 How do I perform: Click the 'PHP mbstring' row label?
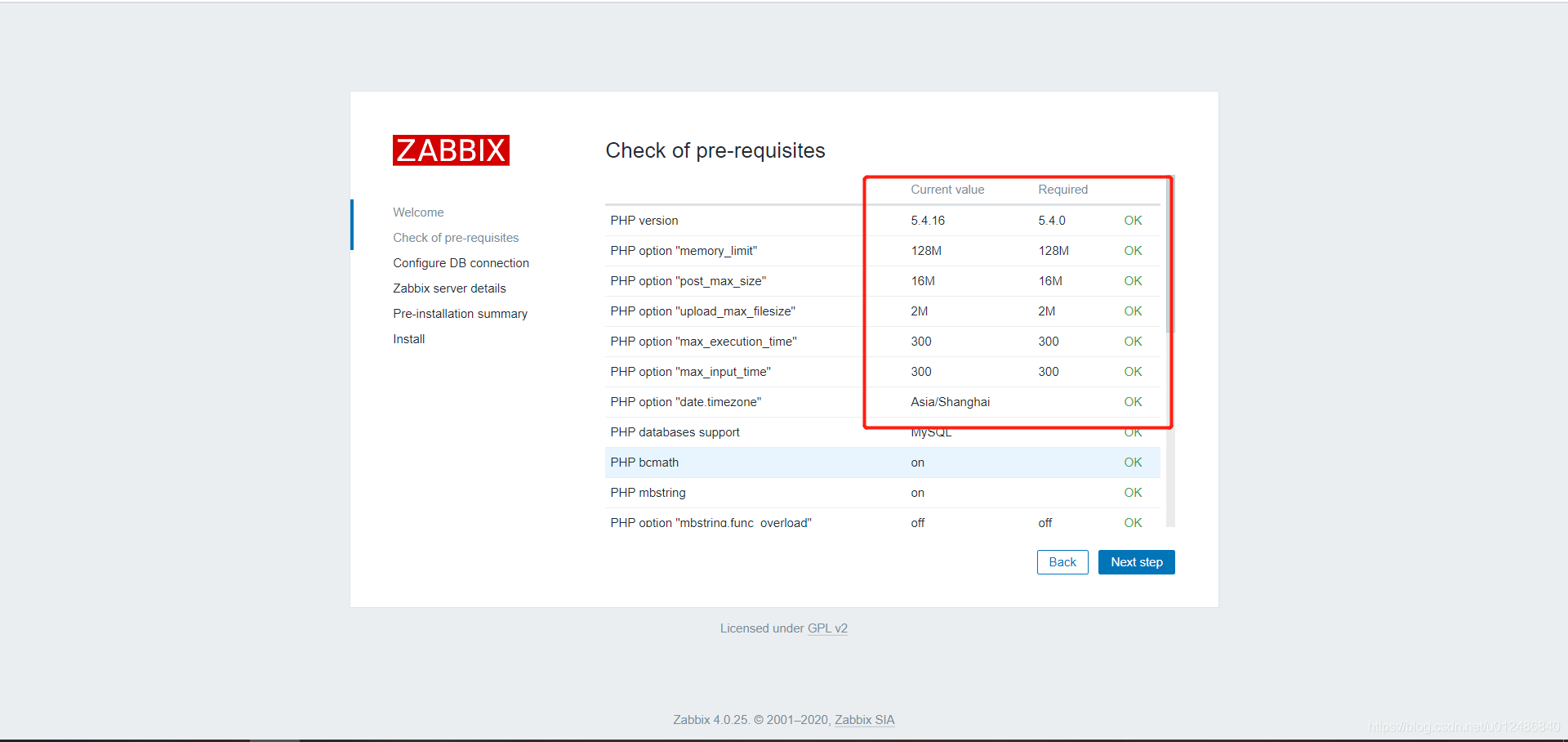pyautogui.click(x=648, y=493)
